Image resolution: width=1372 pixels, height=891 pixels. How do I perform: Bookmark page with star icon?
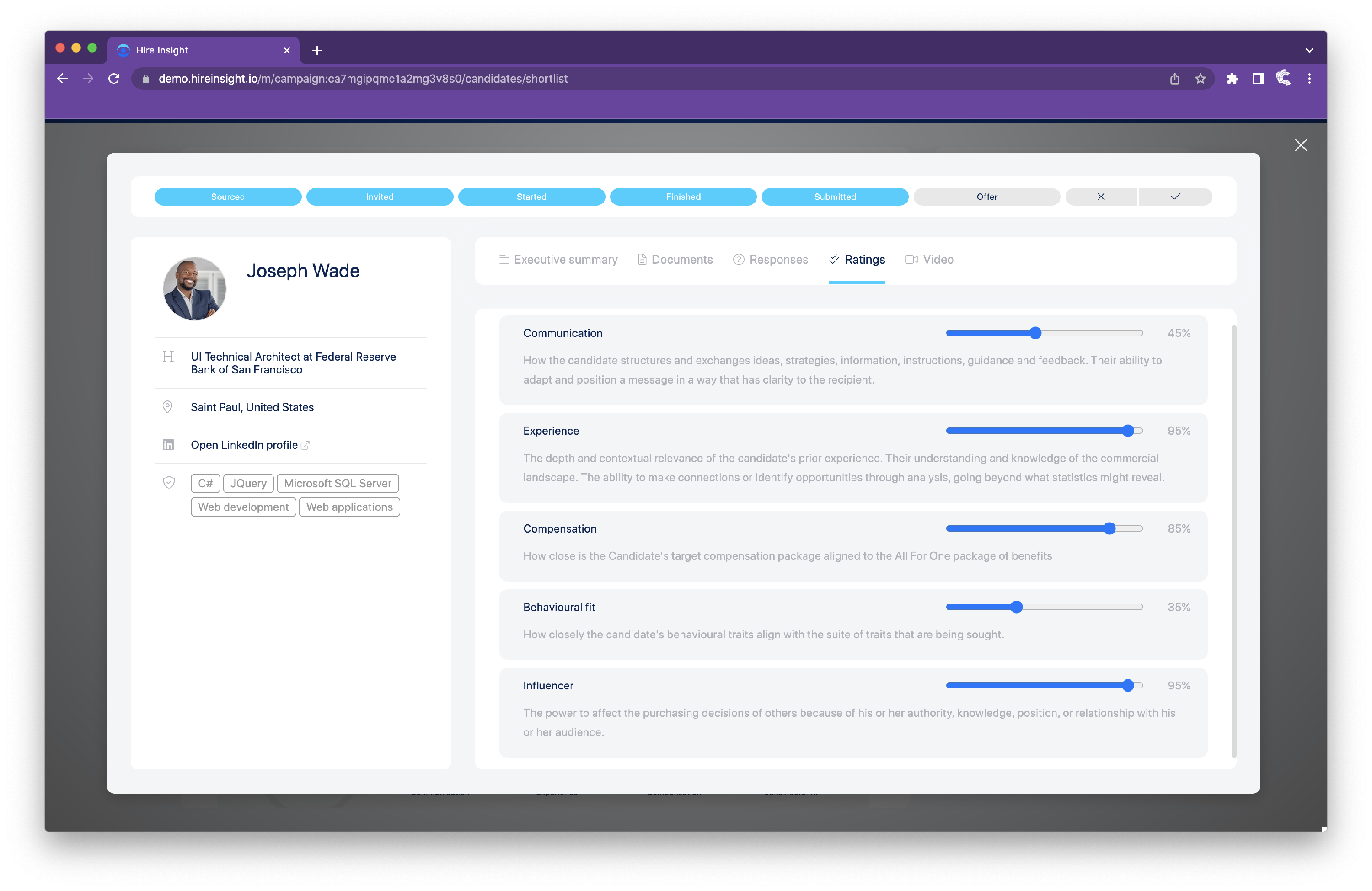tap(1200, 79)
